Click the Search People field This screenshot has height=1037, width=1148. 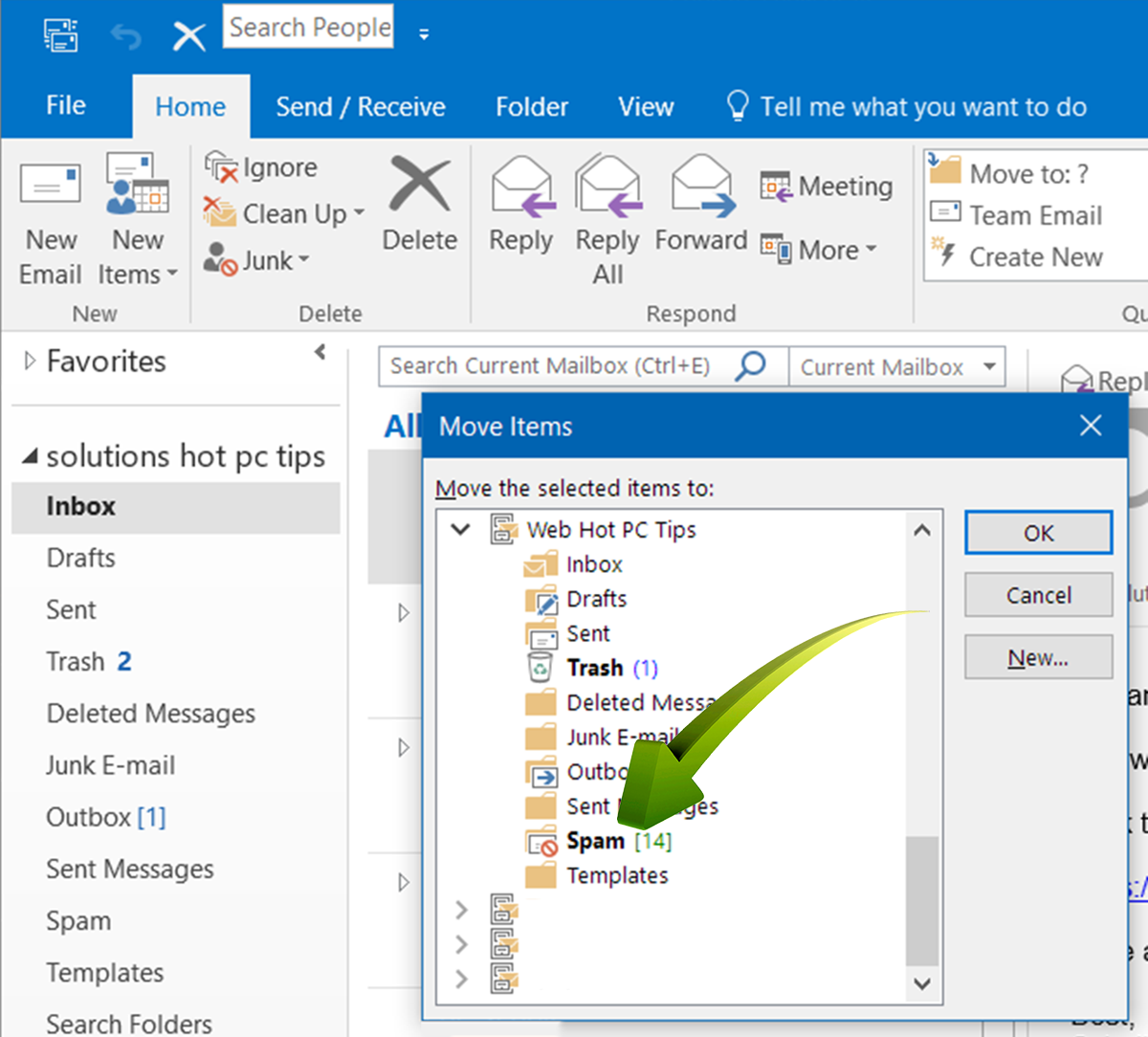[x=308, y=27]
